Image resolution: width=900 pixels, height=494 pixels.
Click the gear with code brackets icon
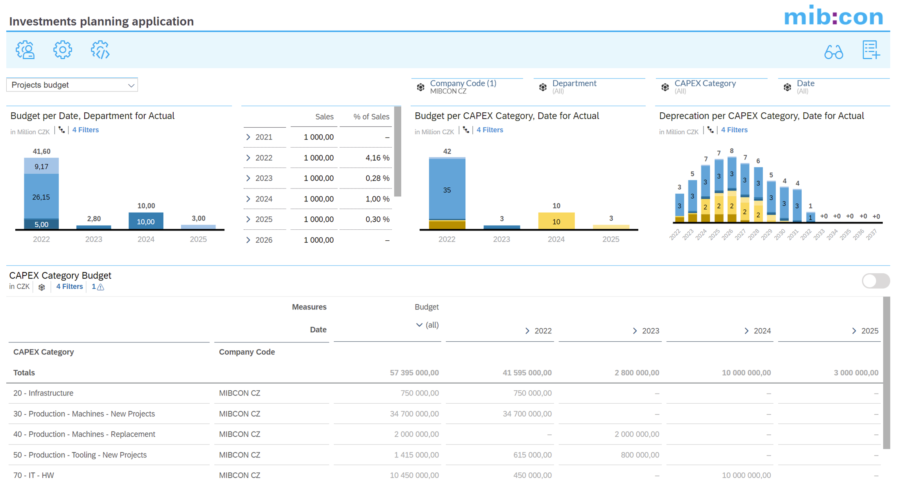pos(100,50)
